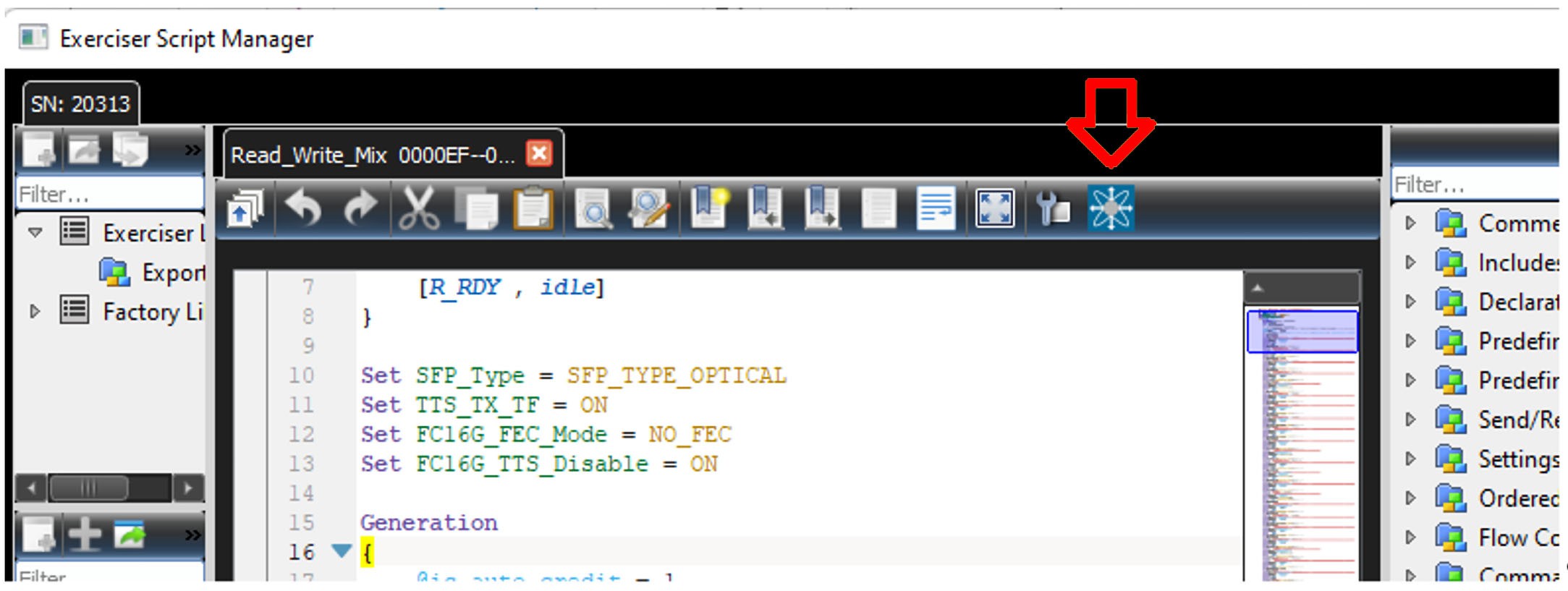Click the Paste clipboard icon
1568x591 pixels.
tap(534, 208)
